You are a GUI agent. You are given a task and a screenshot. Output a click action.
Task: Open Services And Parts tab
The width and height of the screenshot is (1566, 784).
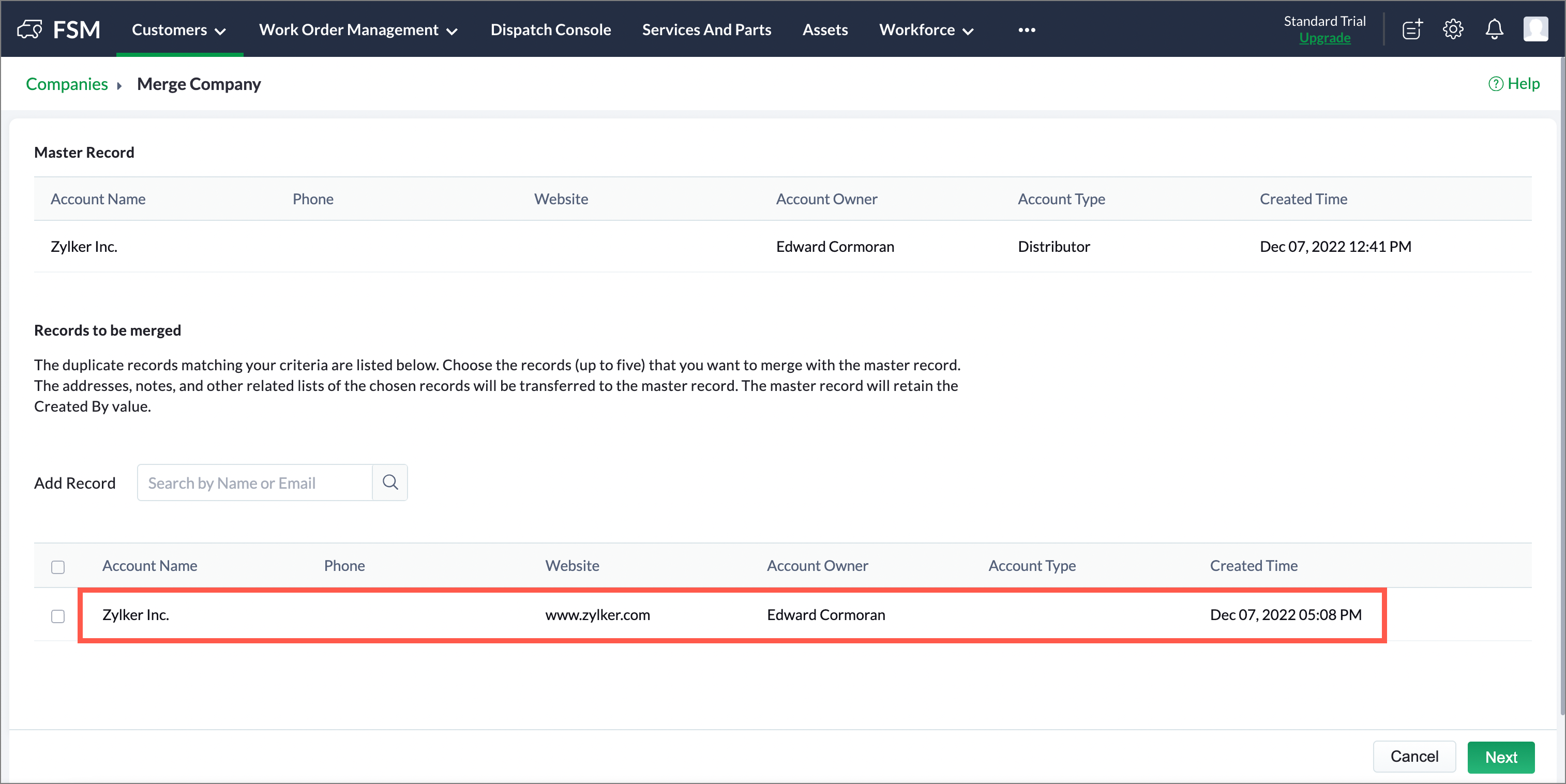pyautogui.click(x=706, y=30)
